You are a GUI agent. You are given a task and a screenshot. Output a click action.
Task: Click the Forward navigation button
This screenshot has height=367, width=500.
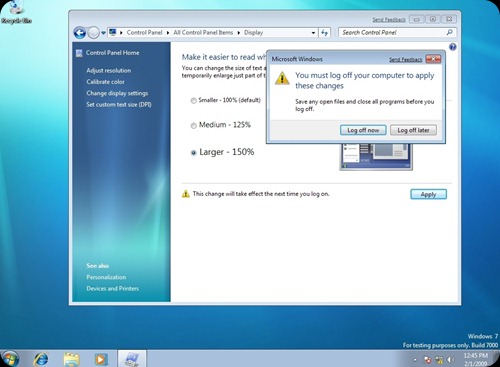94,33
